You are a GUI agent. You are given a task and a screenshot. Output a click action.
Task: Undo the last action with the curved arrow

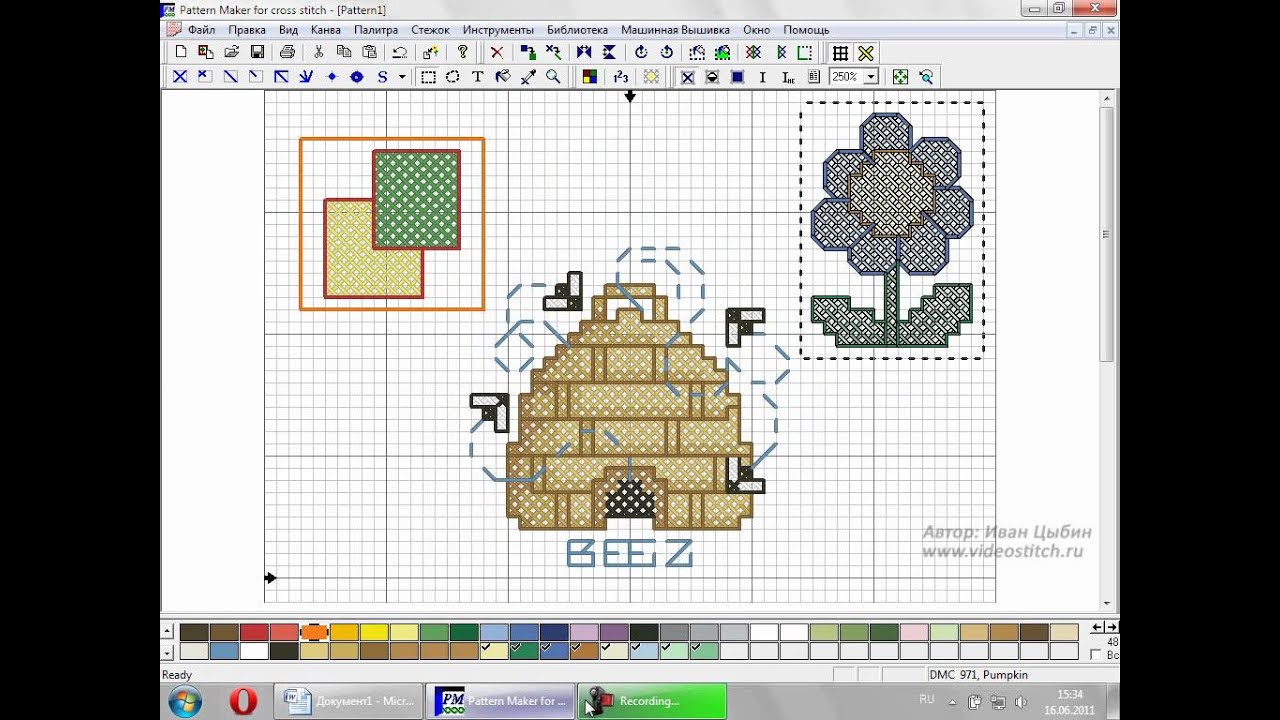coord(400,52)
